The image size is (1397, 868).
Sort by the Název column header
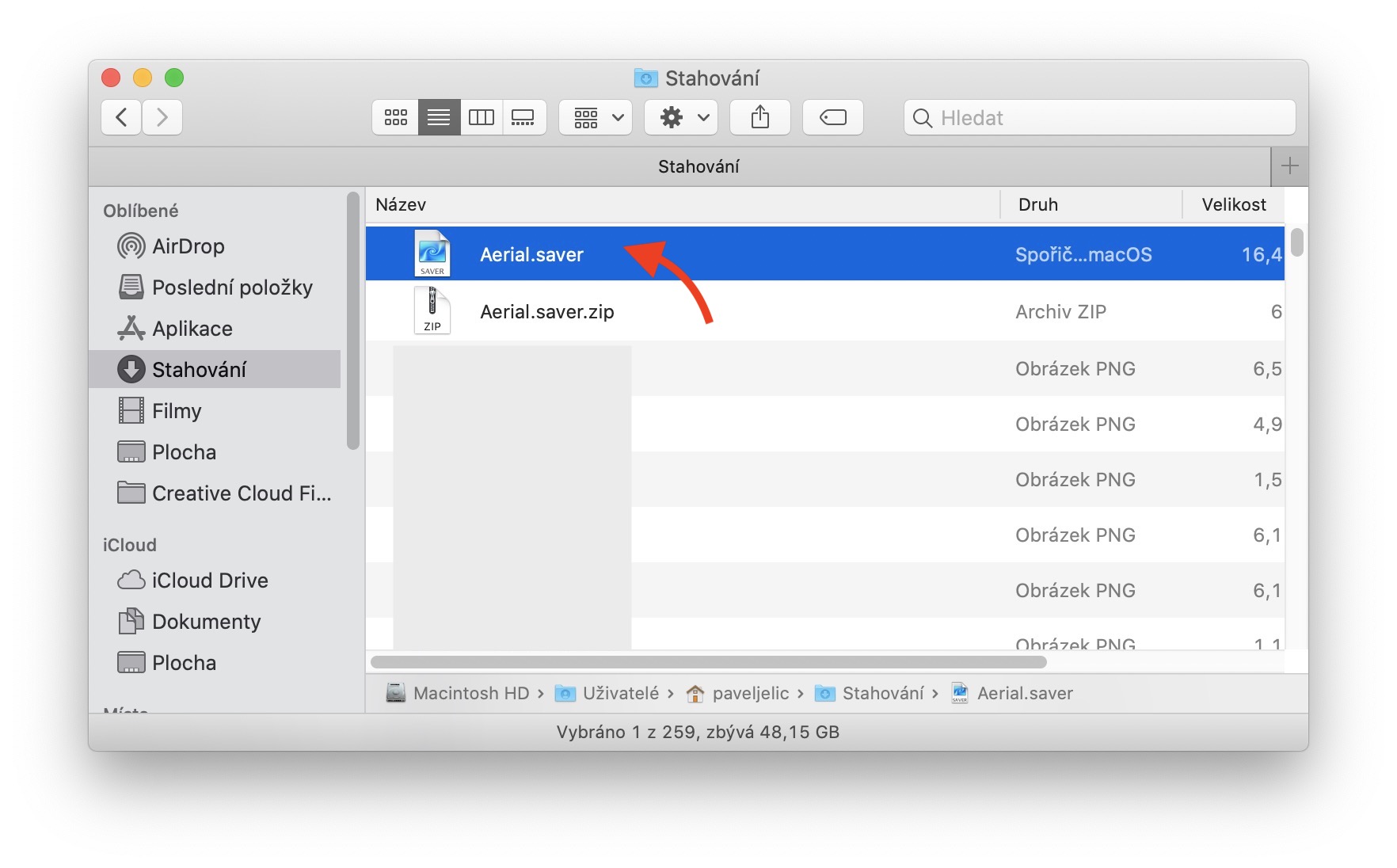coord(683,204)
